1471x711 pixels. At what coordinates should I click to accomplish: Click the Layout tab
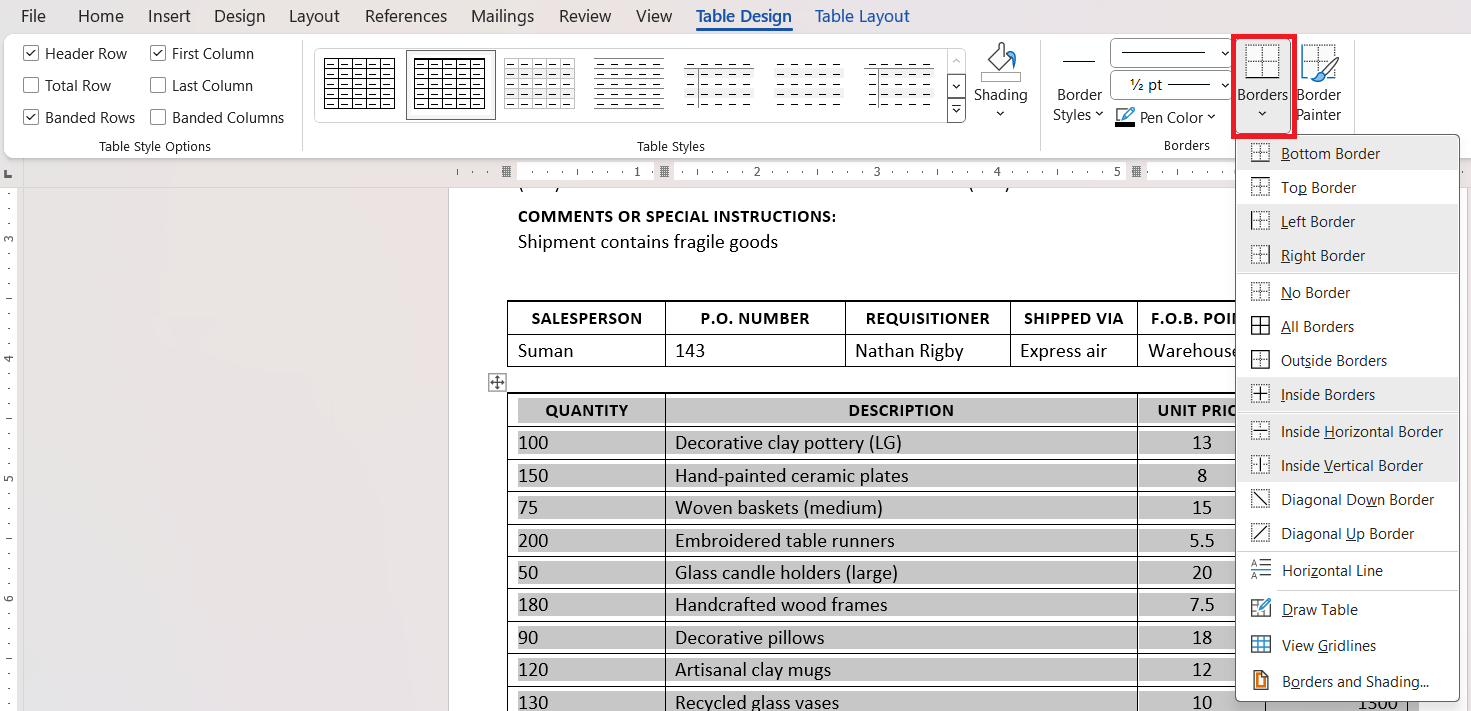(314, 16)
